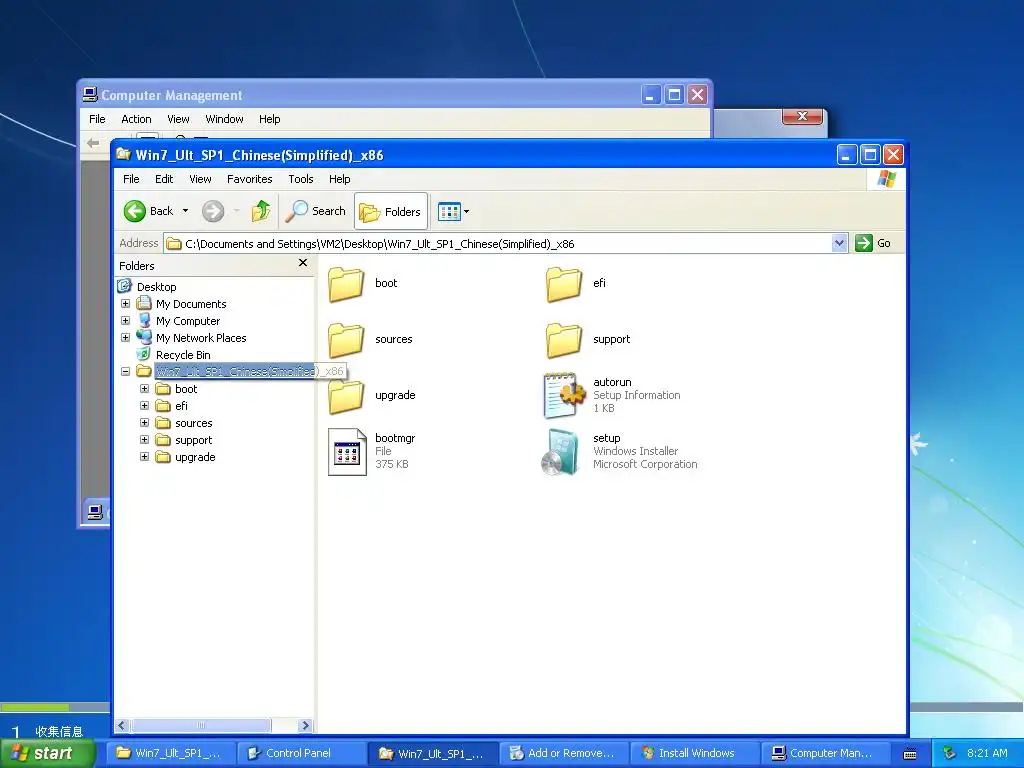Viewport: 1024px width, 768px height.
Task: Open the Views dropdown button
Action: click(453, 212)
